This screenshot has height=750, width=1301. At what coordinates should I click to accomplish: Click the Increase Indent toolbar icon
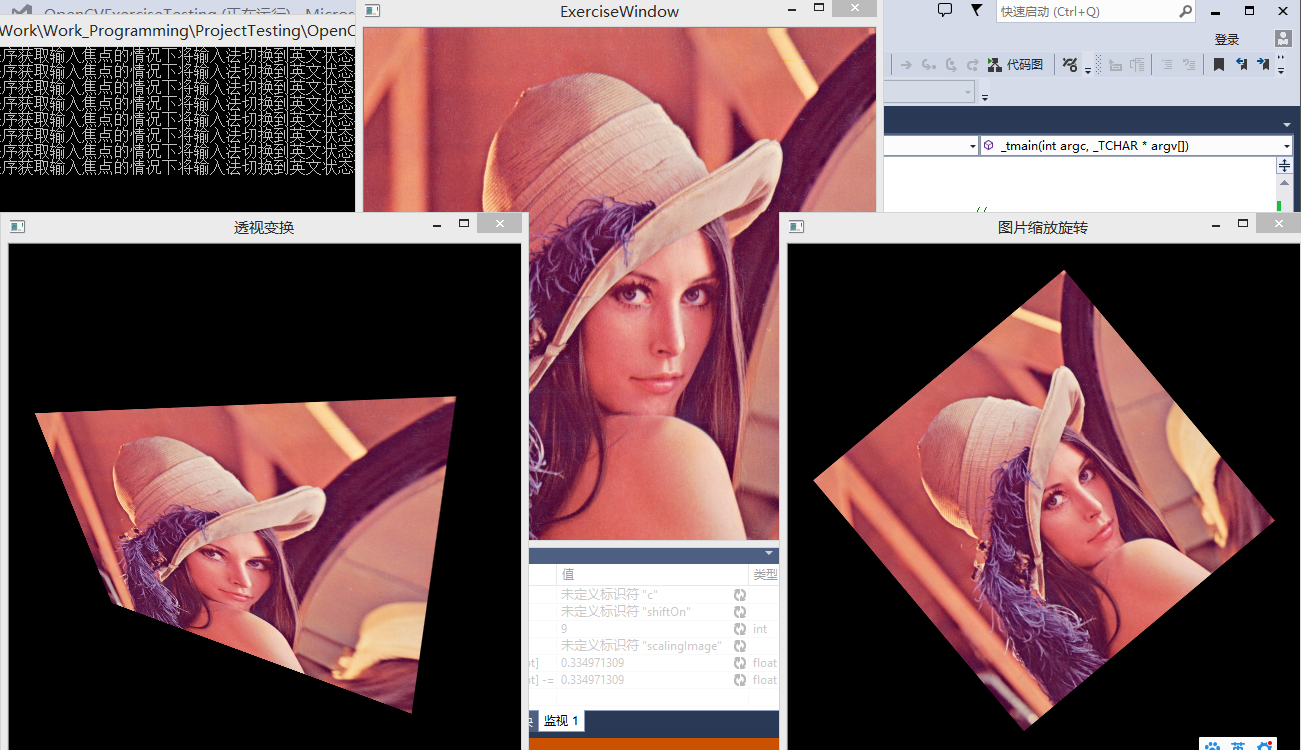click(1137, 65)
